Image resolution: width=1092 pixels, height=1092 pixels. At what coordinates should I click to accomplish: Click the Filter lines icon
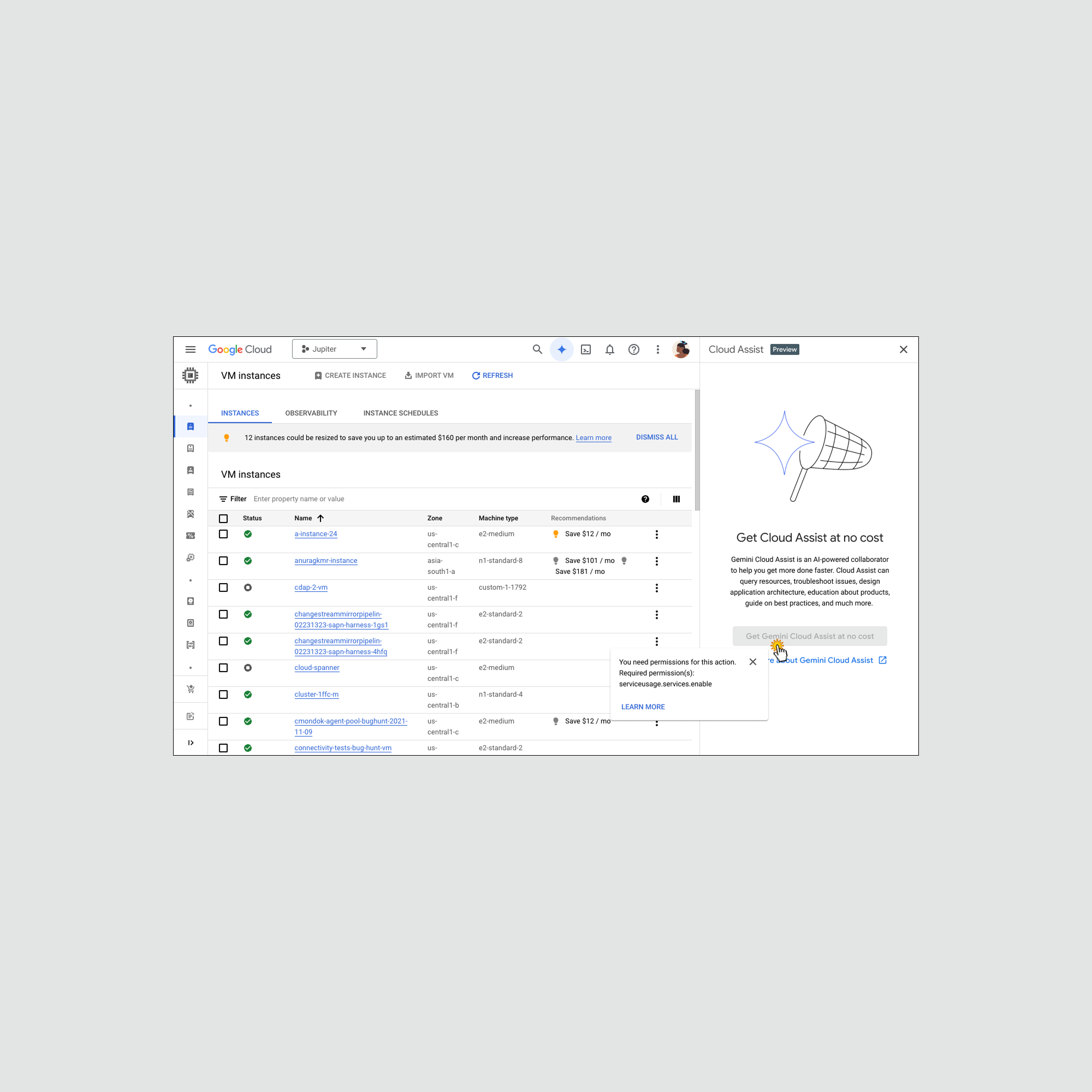click(223, 499)
